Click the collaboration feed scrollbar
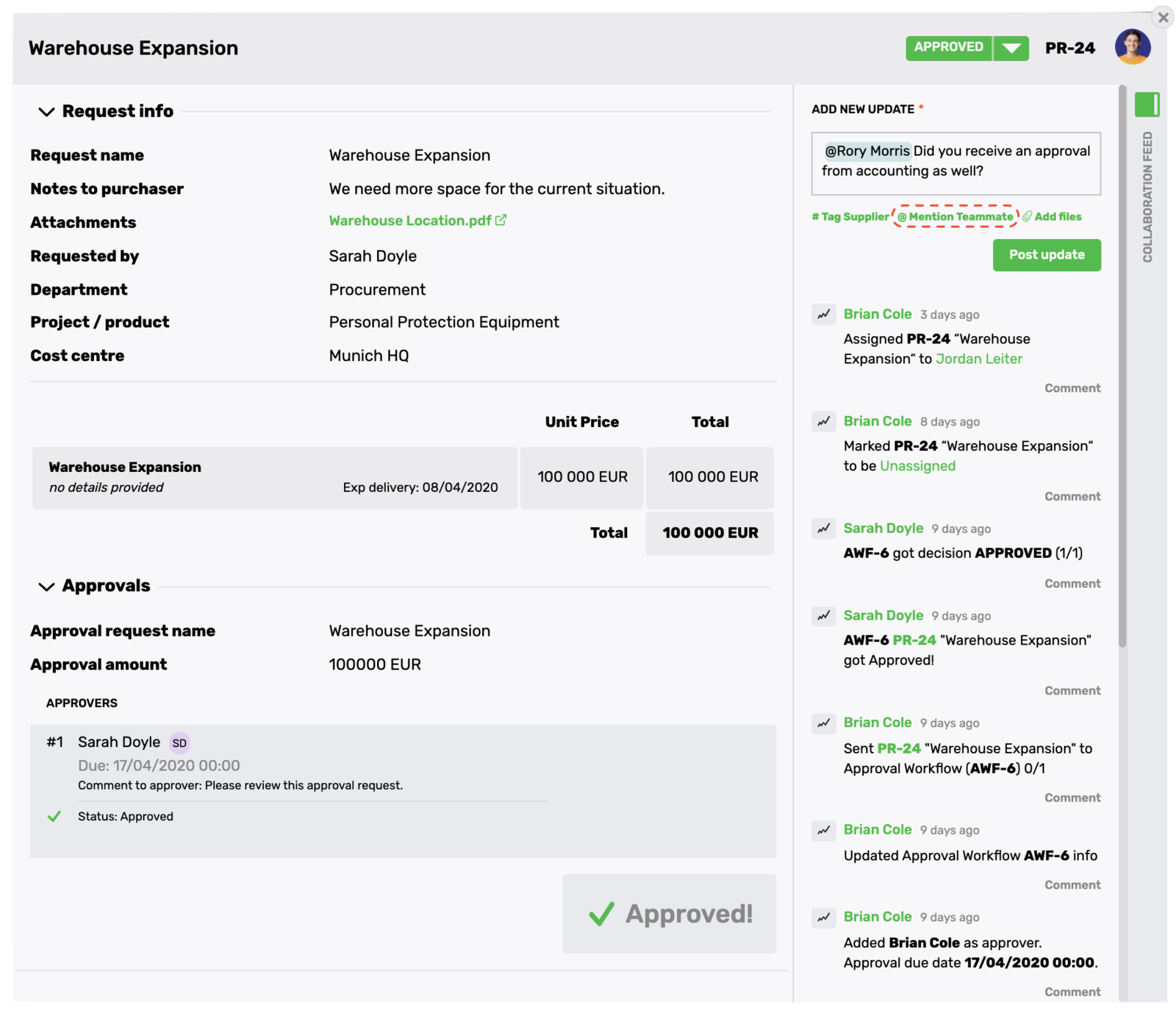 [x=1122, y=368]
